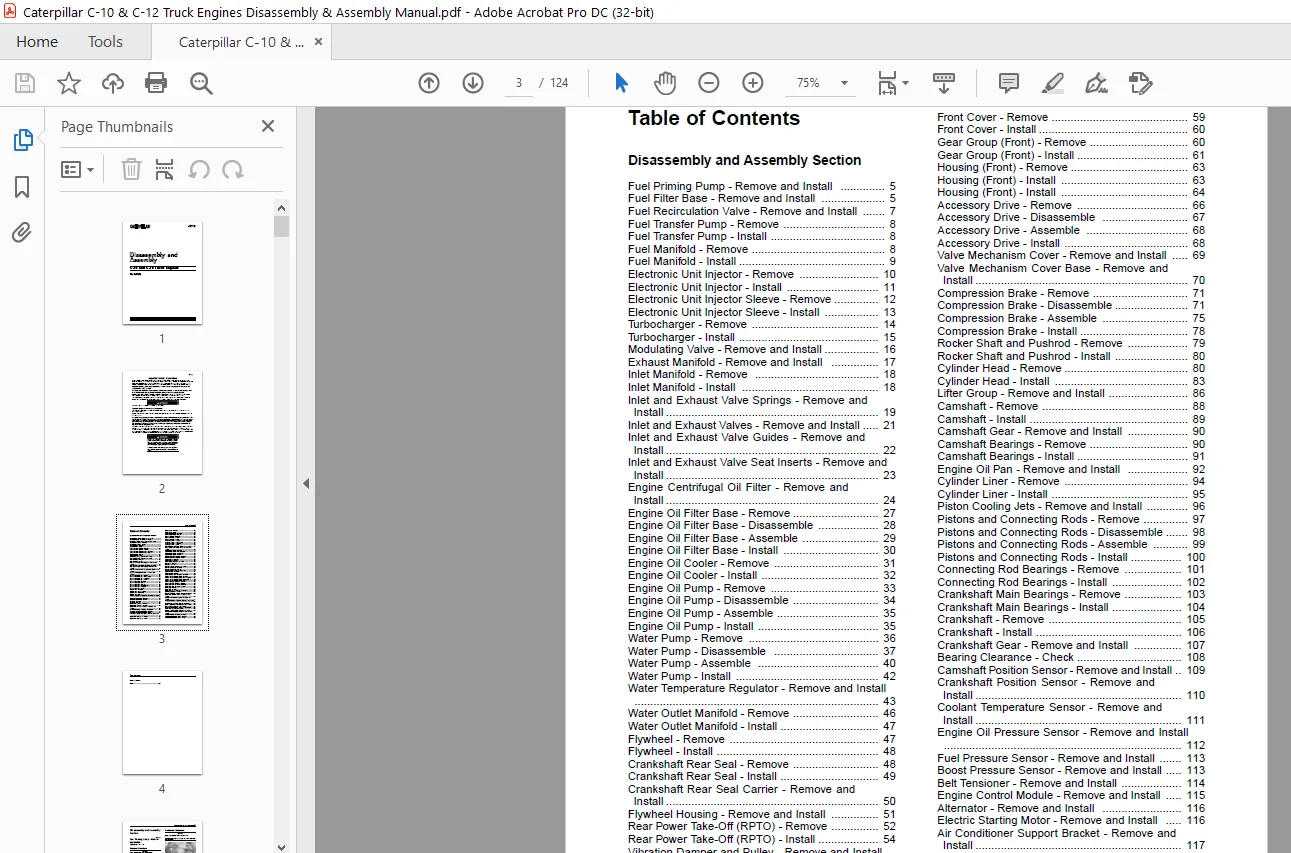1291x853 pixels.
Task: Click the 'Table of Contents' heading
Action: click(714, 118)
